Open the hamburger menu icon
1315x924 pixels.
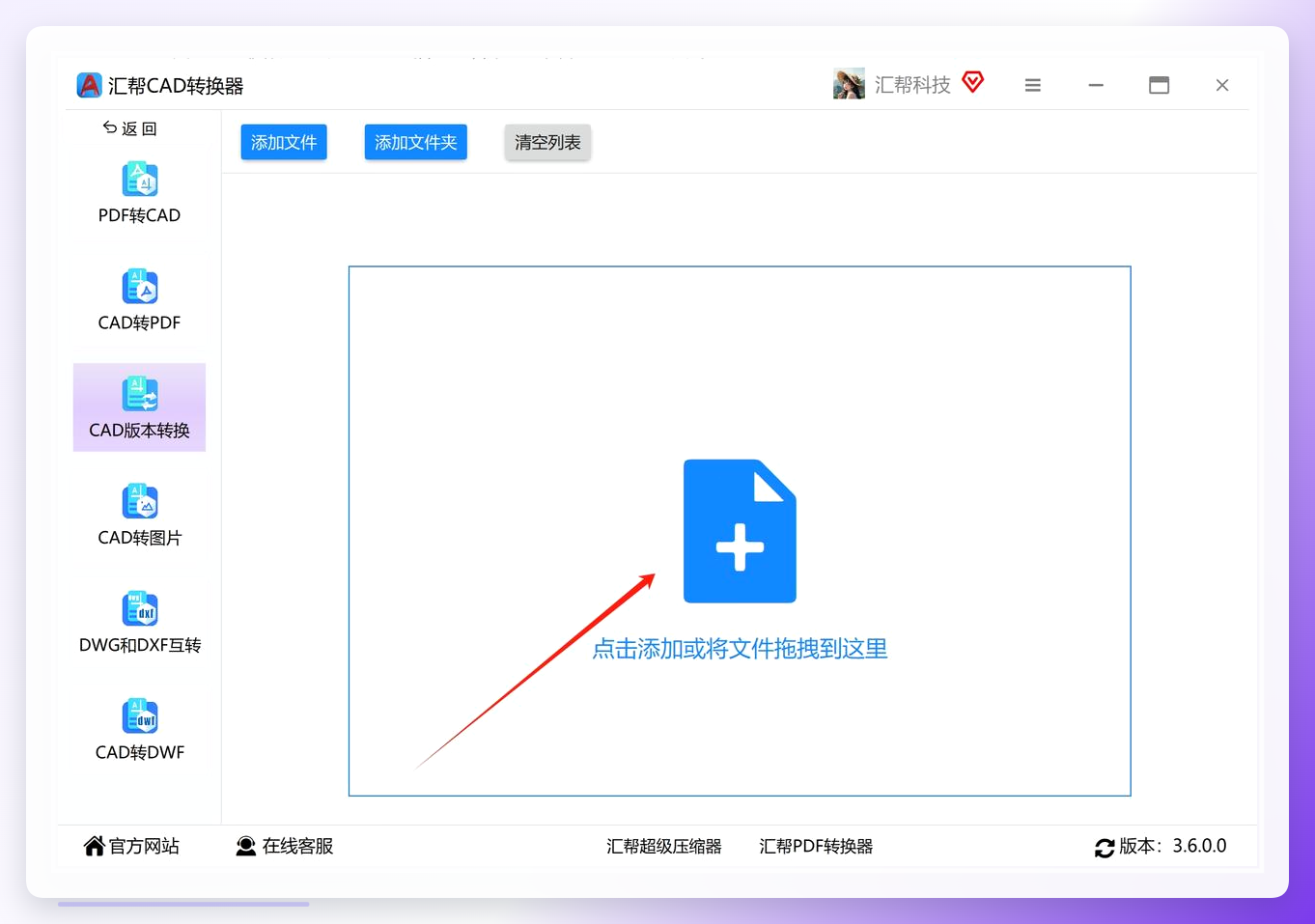[x=1033, y=85]
